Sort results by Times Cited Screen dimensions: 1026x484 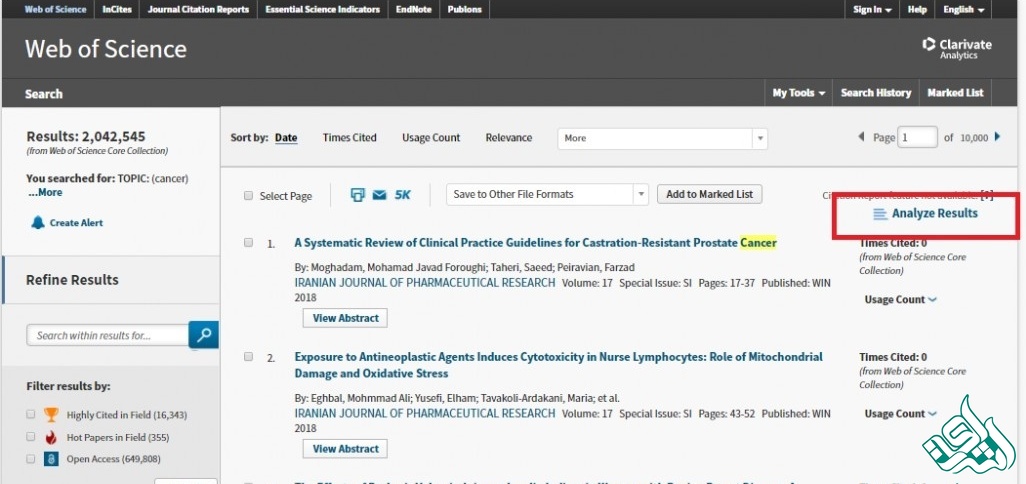point(349,138)
